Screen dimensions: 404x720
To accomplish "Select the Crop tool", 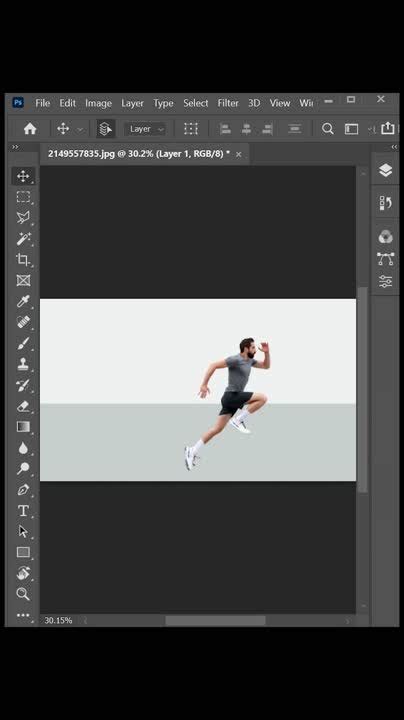I will pyautogui.click(x=23, y=259).
